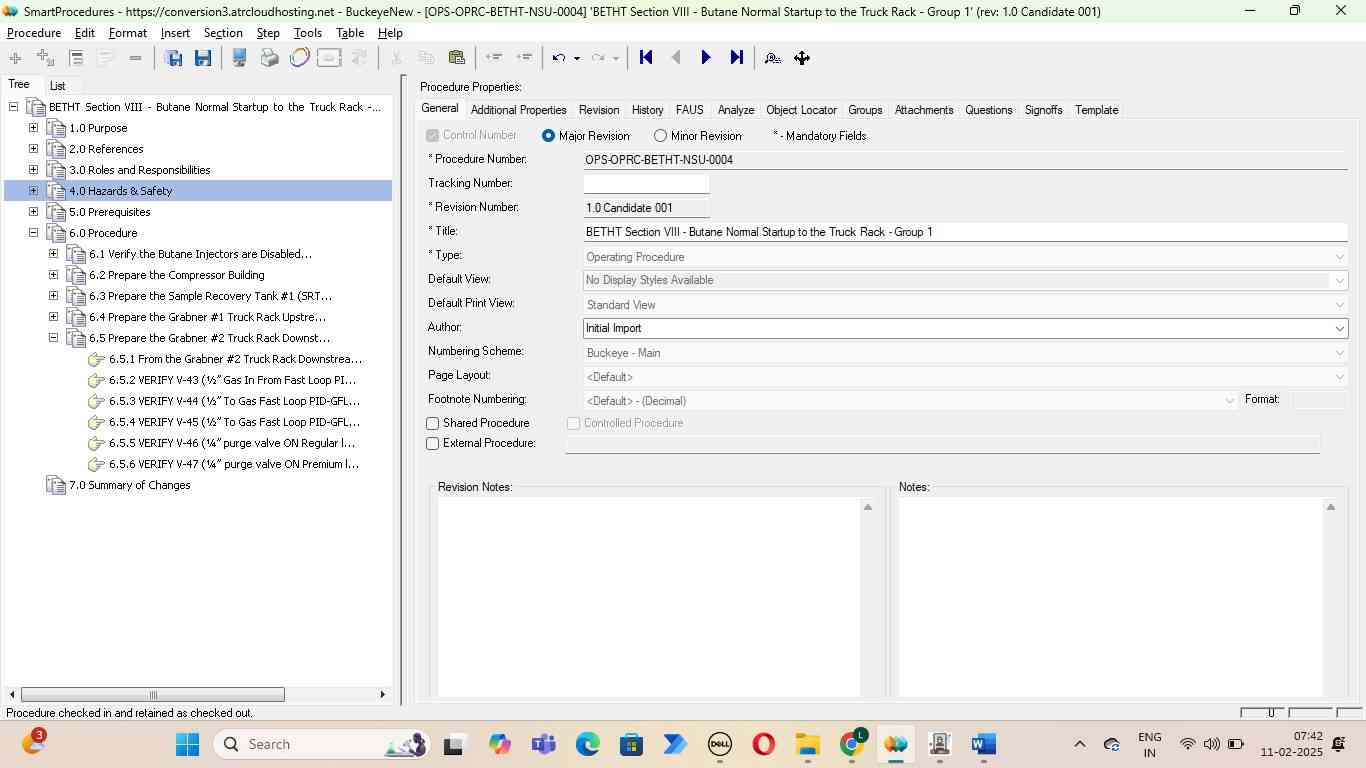Switch to the Additional Properties tab
This screenshot has width=1366, height=768.
point(518,110)
